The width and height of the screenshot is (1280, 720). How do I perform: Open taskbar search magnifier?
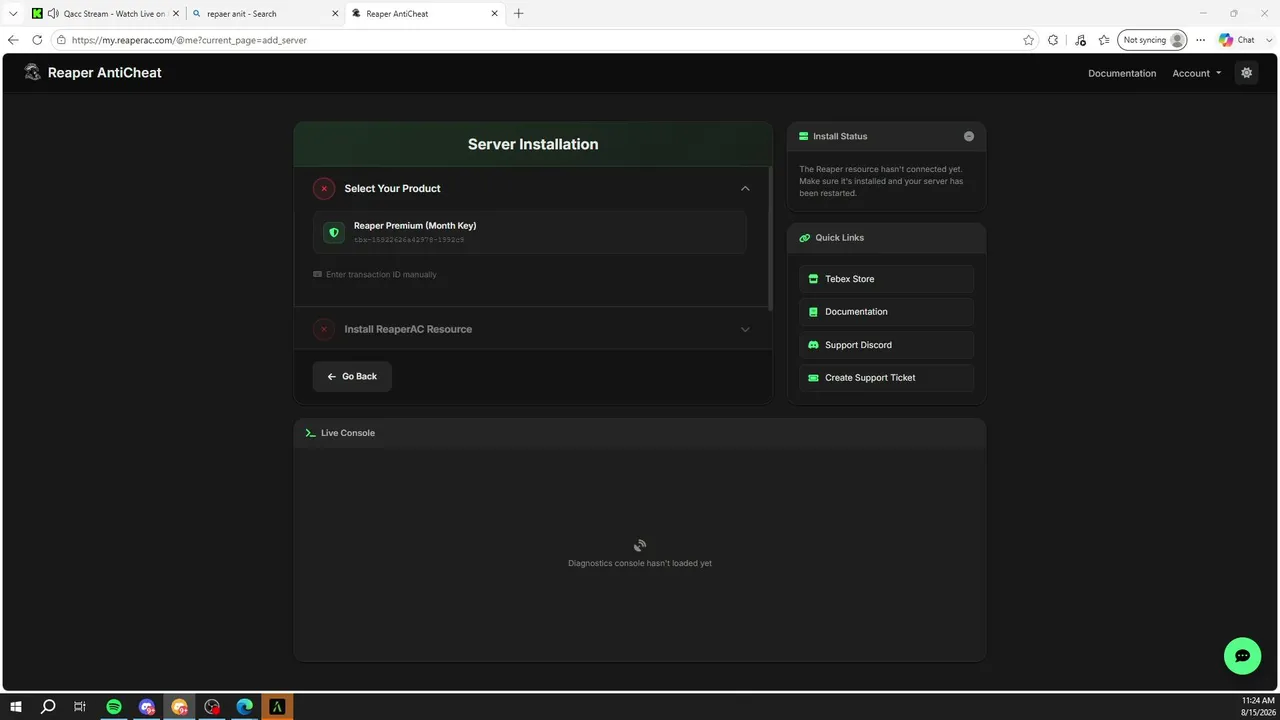pos(48,707)
